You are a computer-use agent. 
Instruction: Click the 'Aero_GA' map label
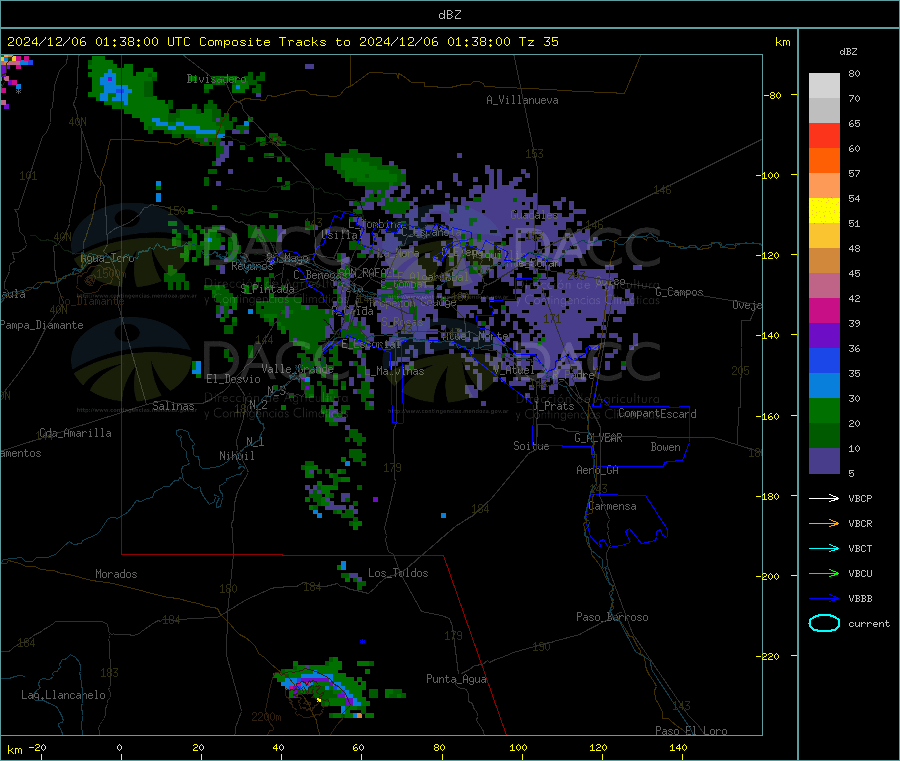[x=598, y=470]
